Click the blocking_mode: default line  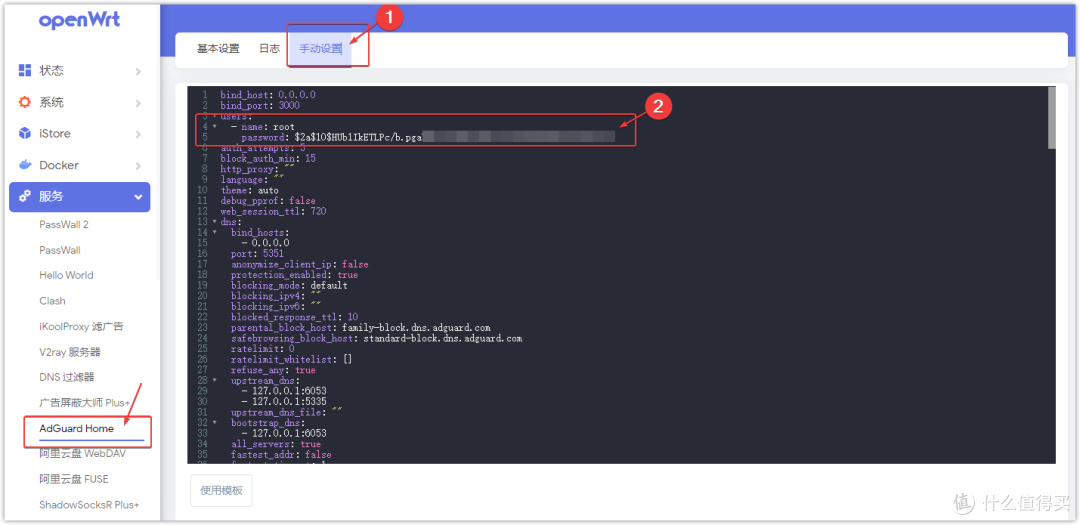coord(289,285)
